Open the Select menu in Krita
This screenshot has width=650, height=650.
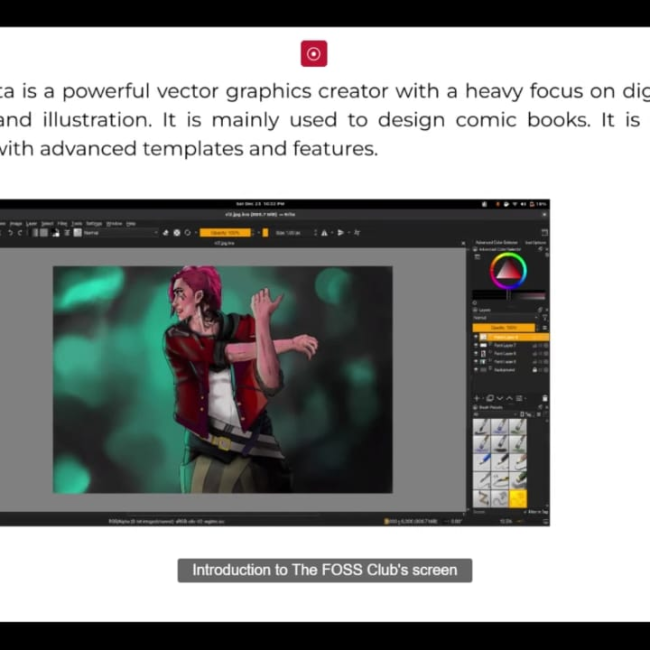point(47,223)
